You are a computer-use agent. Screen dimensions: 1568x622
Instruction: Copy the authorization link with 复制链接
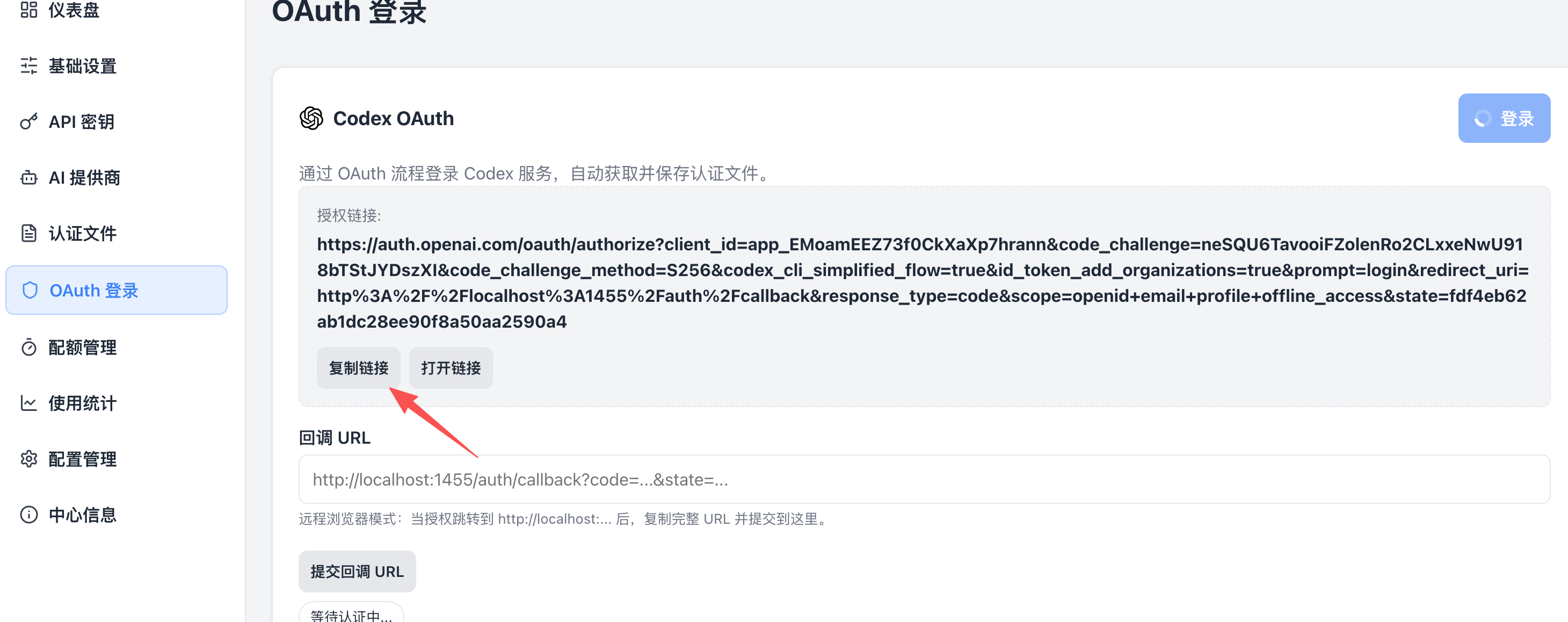(359, 367)
